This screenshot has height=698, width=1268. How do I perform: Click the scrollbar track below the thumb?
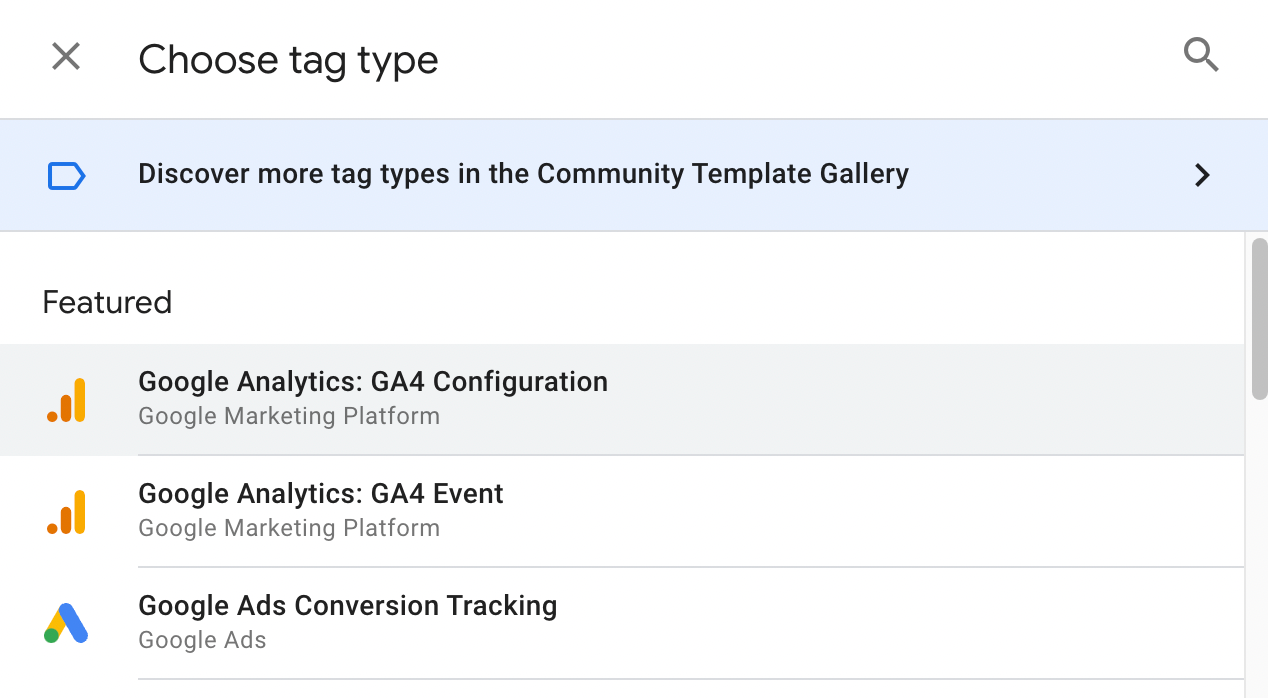(1259, 550)
